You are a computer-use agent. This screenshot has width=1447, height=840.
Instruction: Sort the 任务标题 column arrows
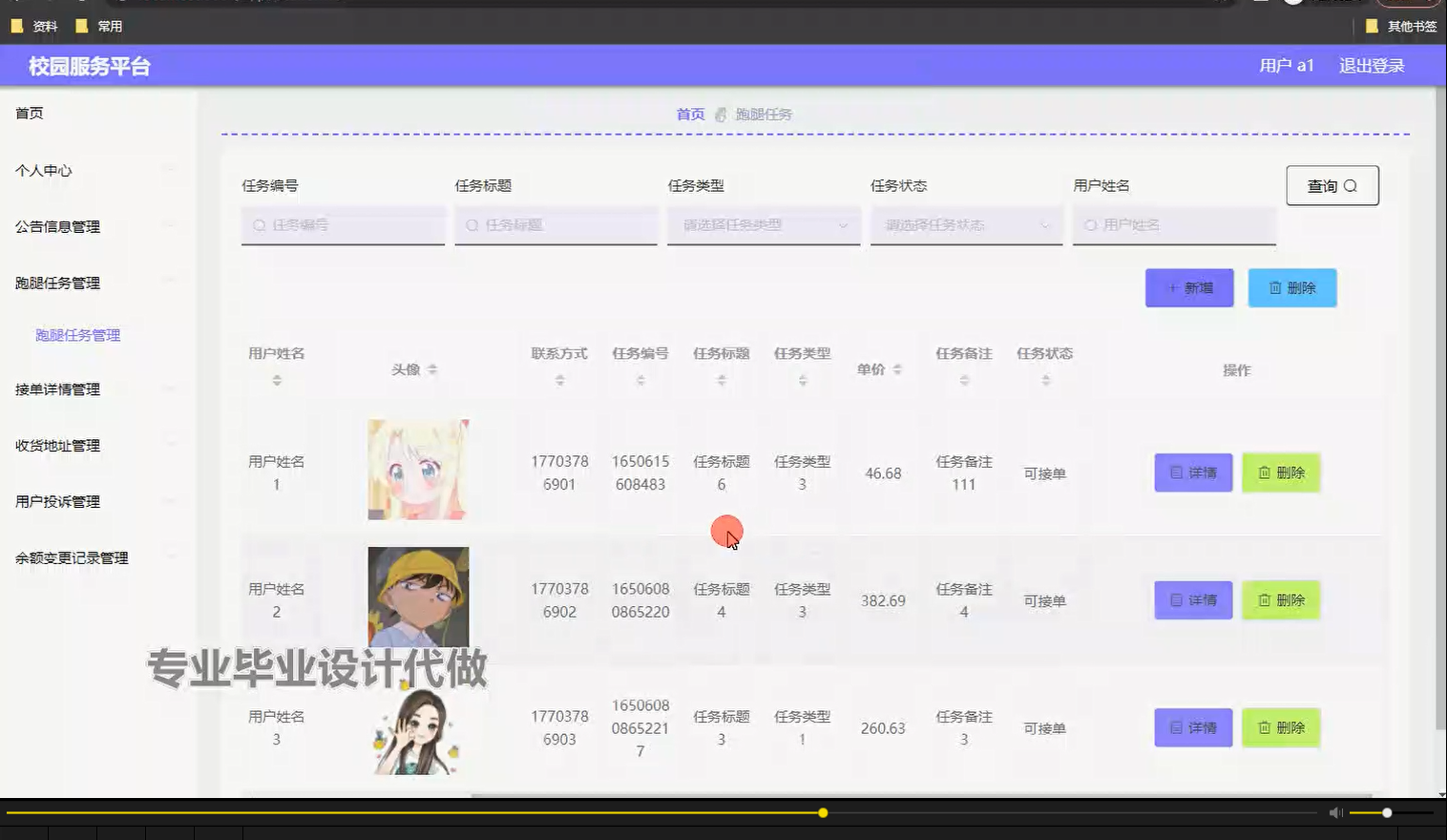[x=722, y=380]
